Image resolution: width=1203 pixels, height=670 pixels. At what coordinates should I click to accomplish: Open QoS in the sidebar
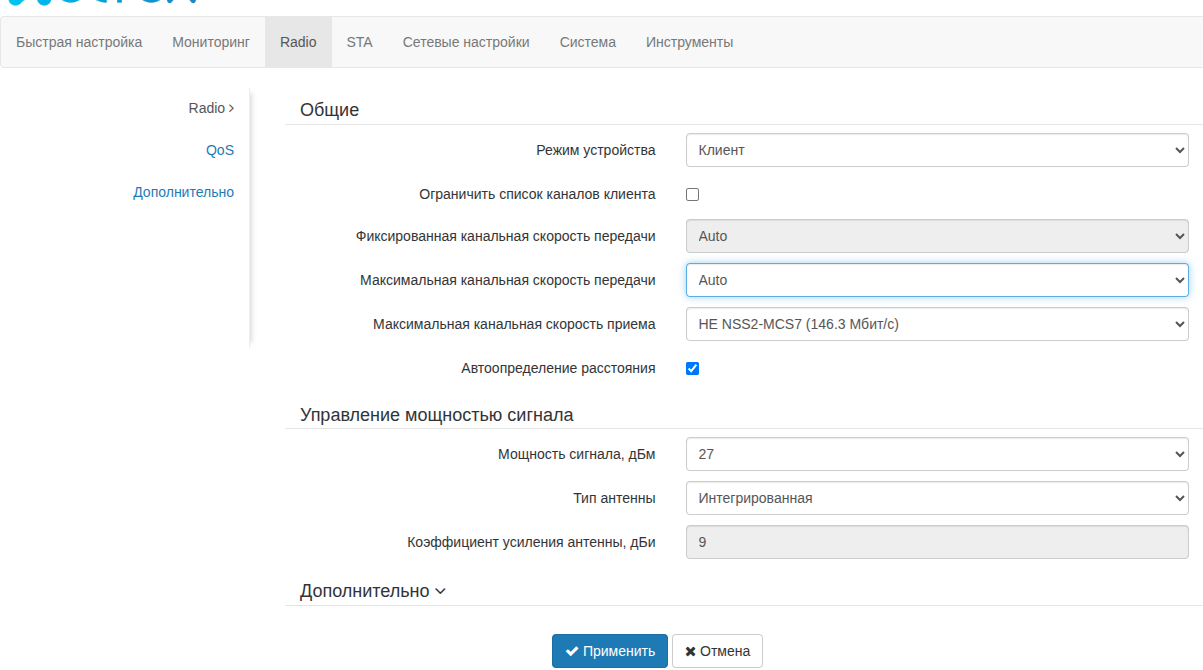[220, 150]
